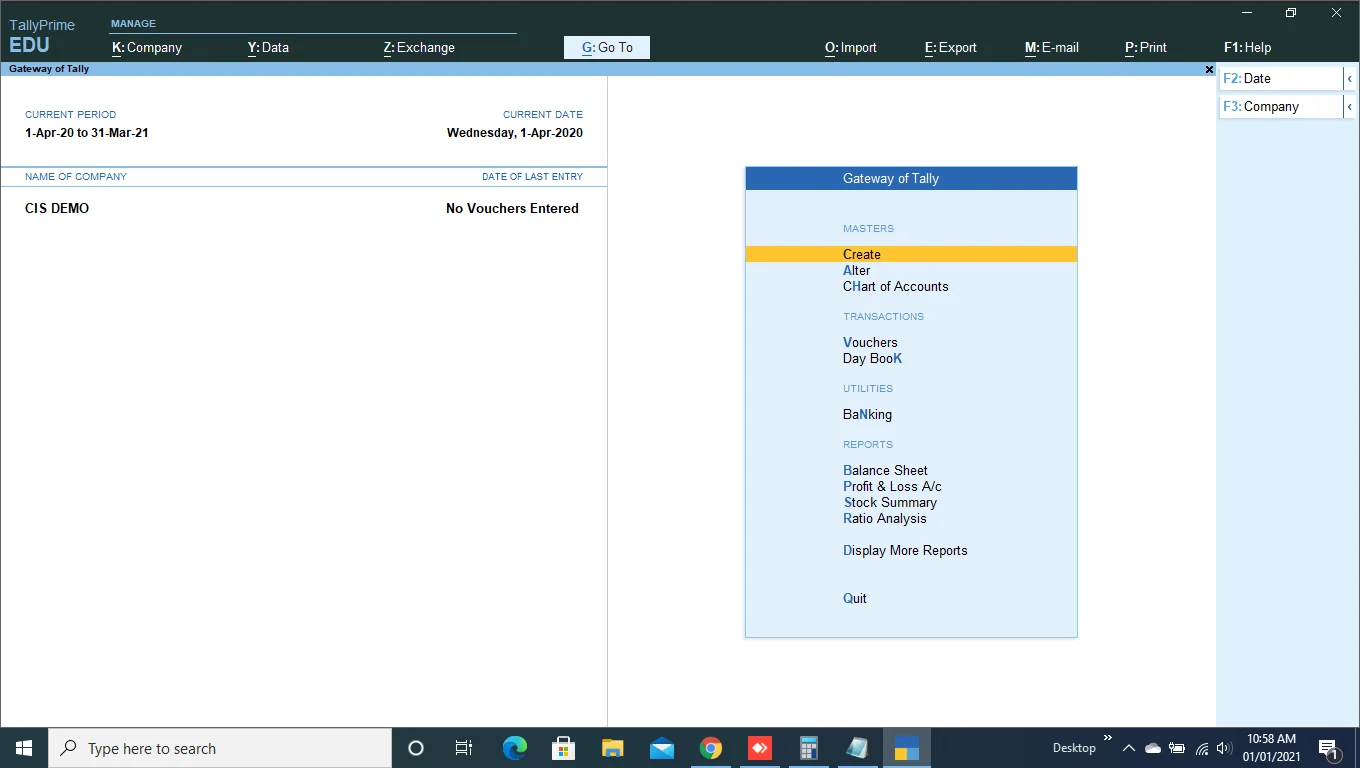Open Mail app from taskbar

tap(661, 748)
